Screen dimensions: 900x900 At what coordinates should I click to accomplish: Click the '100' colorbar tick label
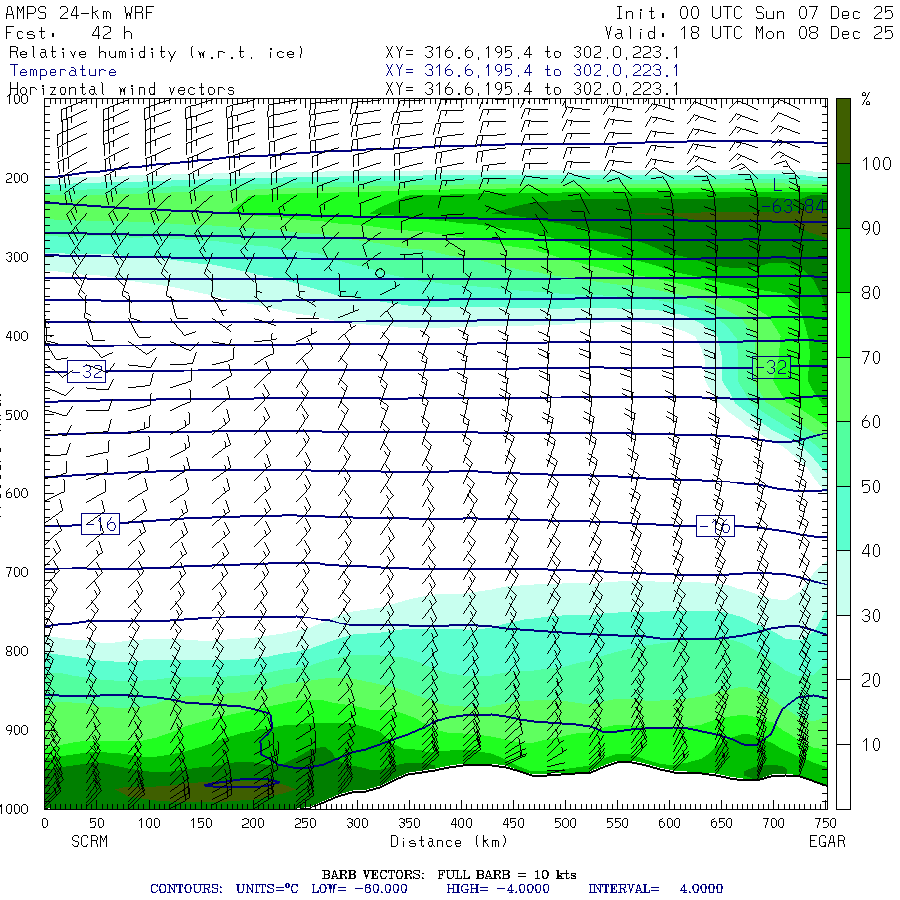pyautogui.click(x=876, y=164)
